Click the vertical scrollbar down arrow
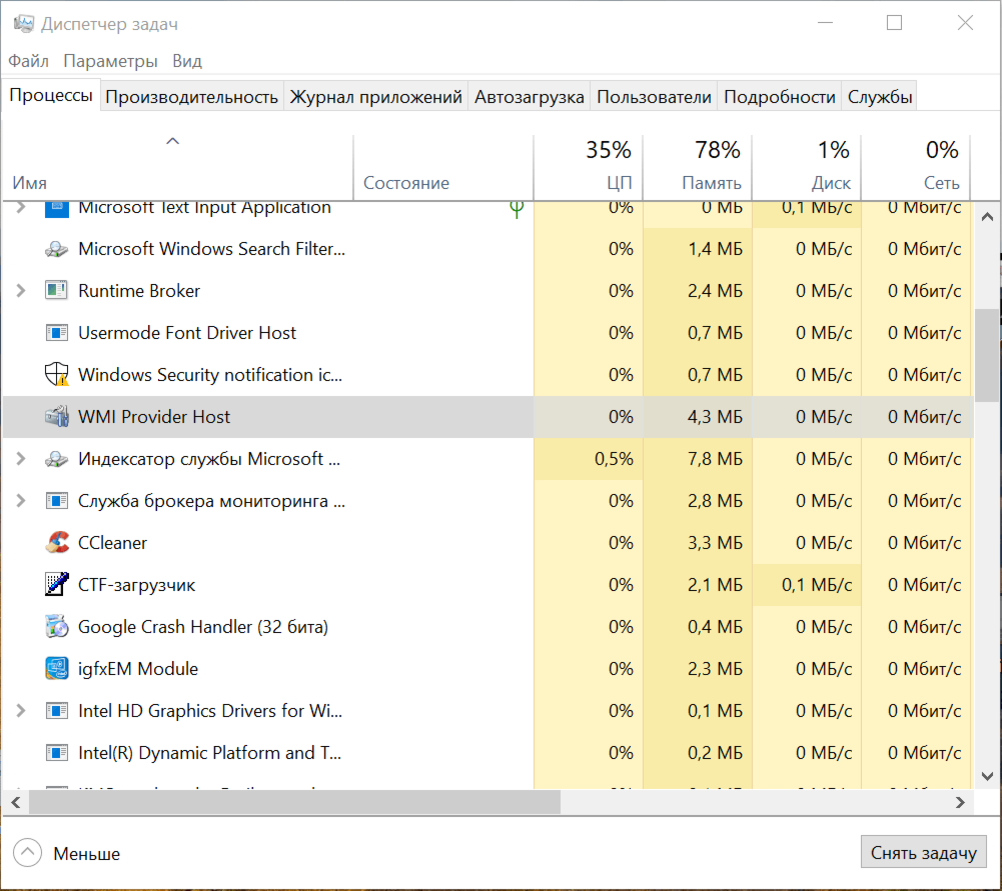The height and width of the screenshot is (891, 1002). 986,775
